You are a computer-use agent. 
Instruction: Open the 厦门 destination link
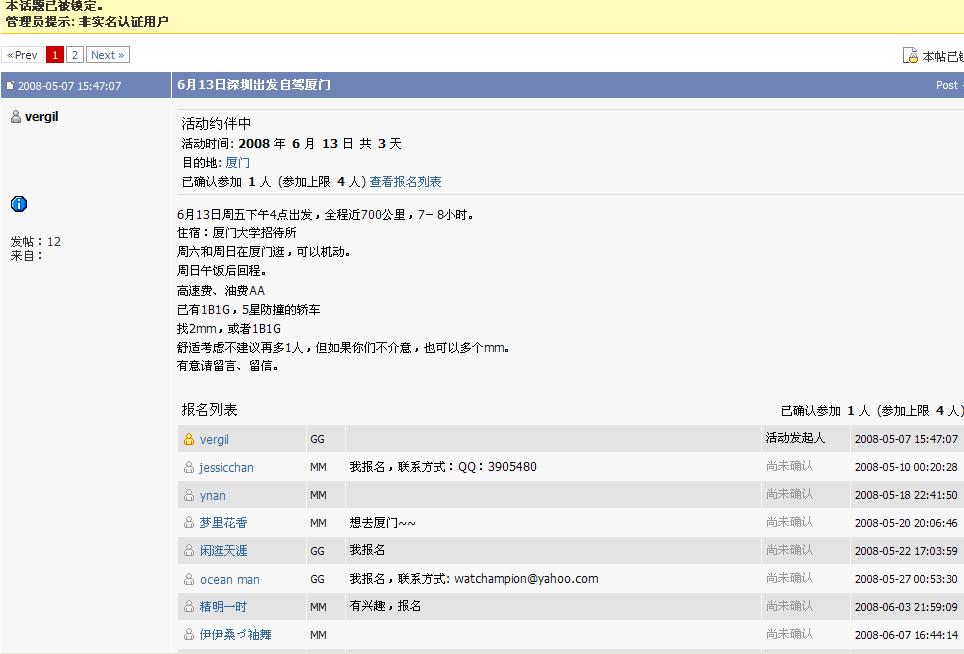click(237, 163)
